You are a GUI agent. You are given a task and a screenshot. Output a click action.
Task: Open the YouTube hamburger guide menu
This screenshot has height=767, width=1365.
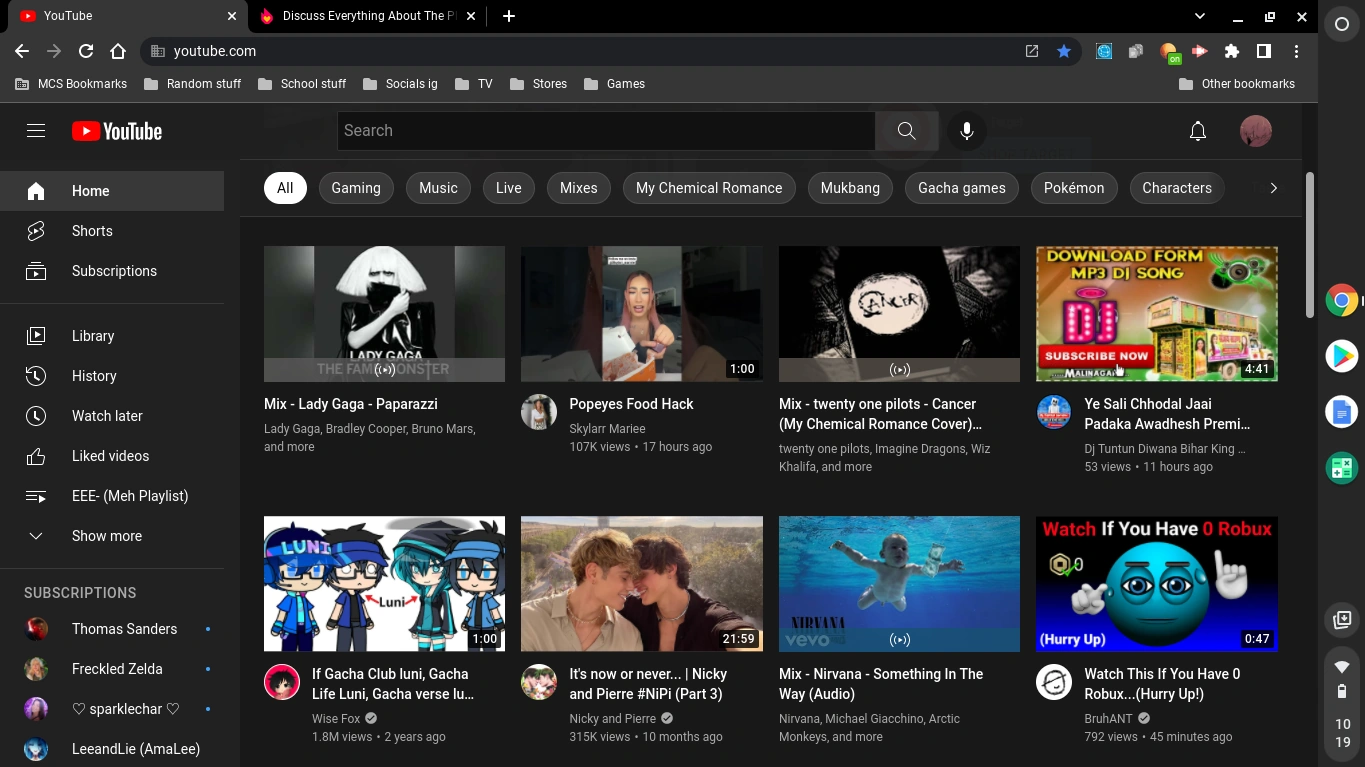(36, 131)
